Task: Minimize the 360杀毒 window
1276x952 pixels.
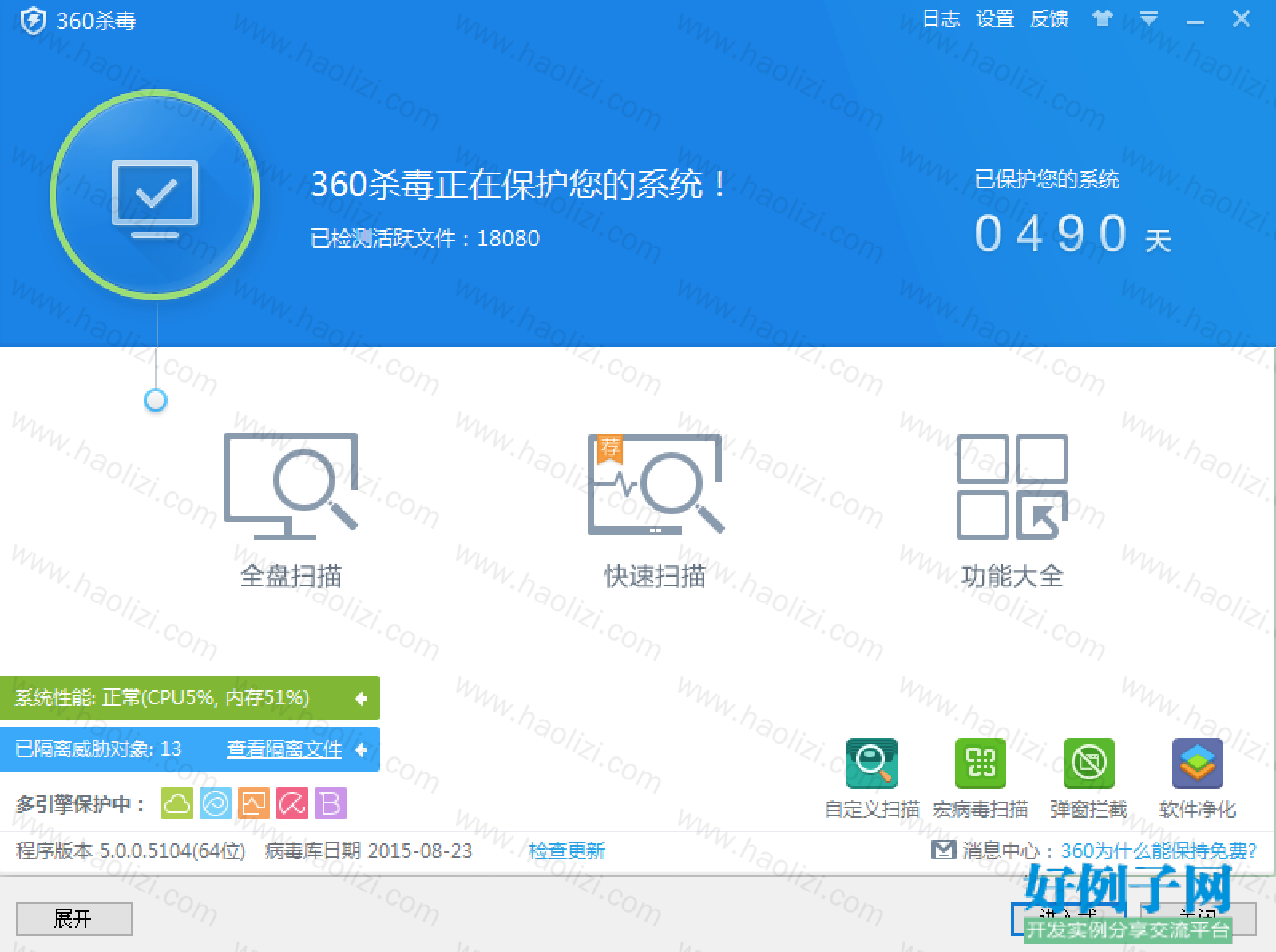Action: [x=1195, y=21]
